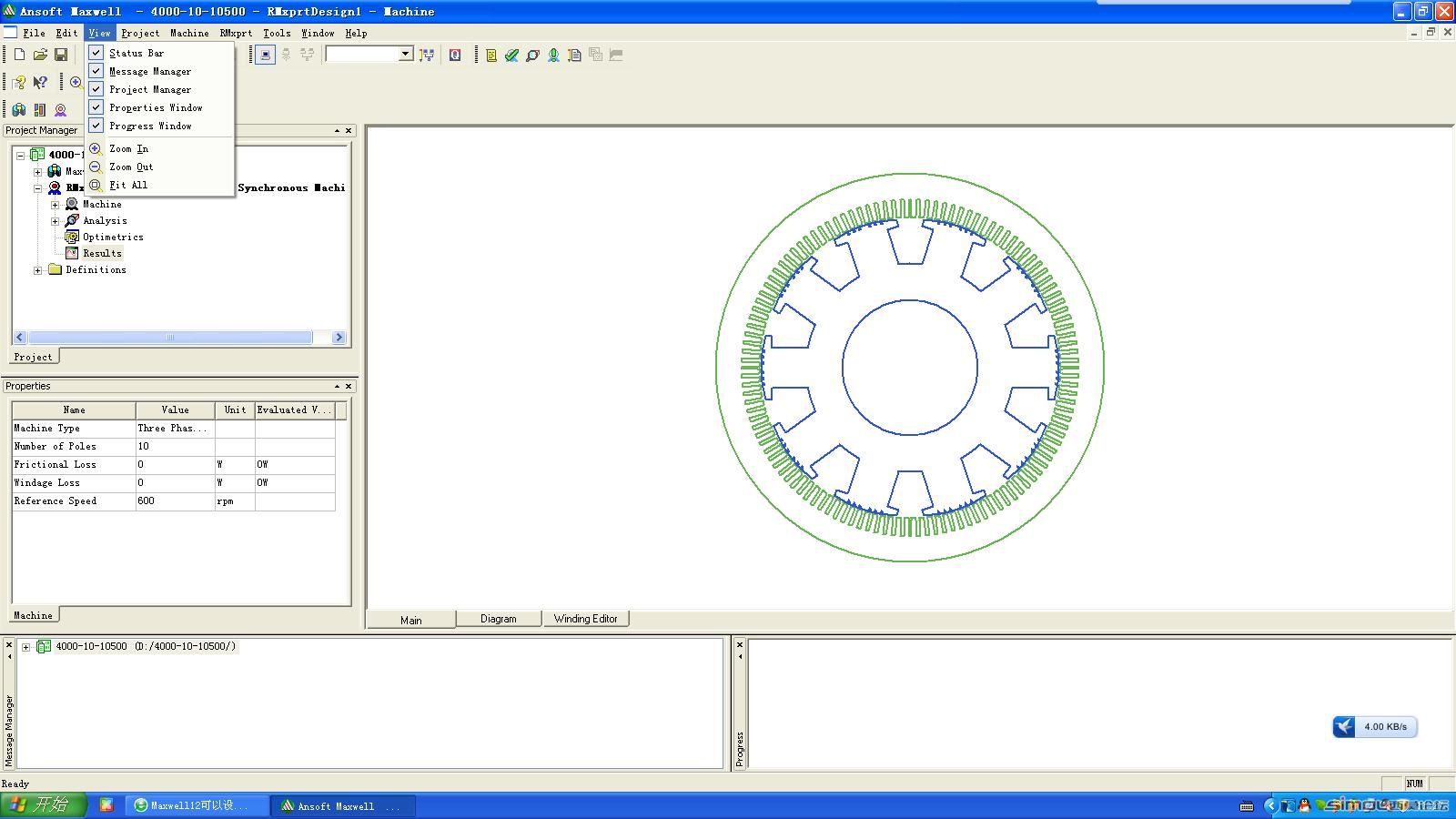Click the Maxwell 3D design insert icon
Screen dimensions: 1456x819
point(19,109)
